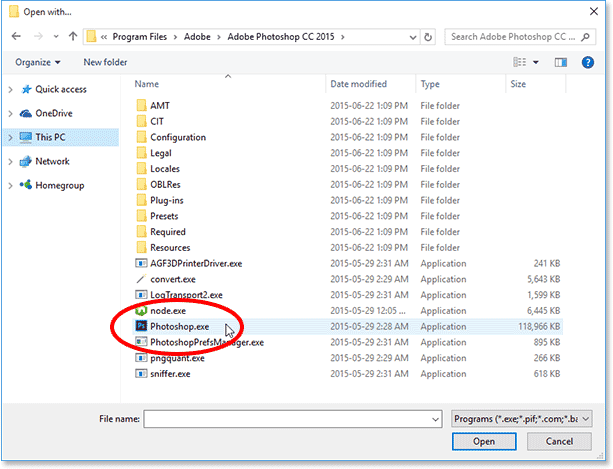
Task: Select the Required folder icon
Action: [141, 231]
